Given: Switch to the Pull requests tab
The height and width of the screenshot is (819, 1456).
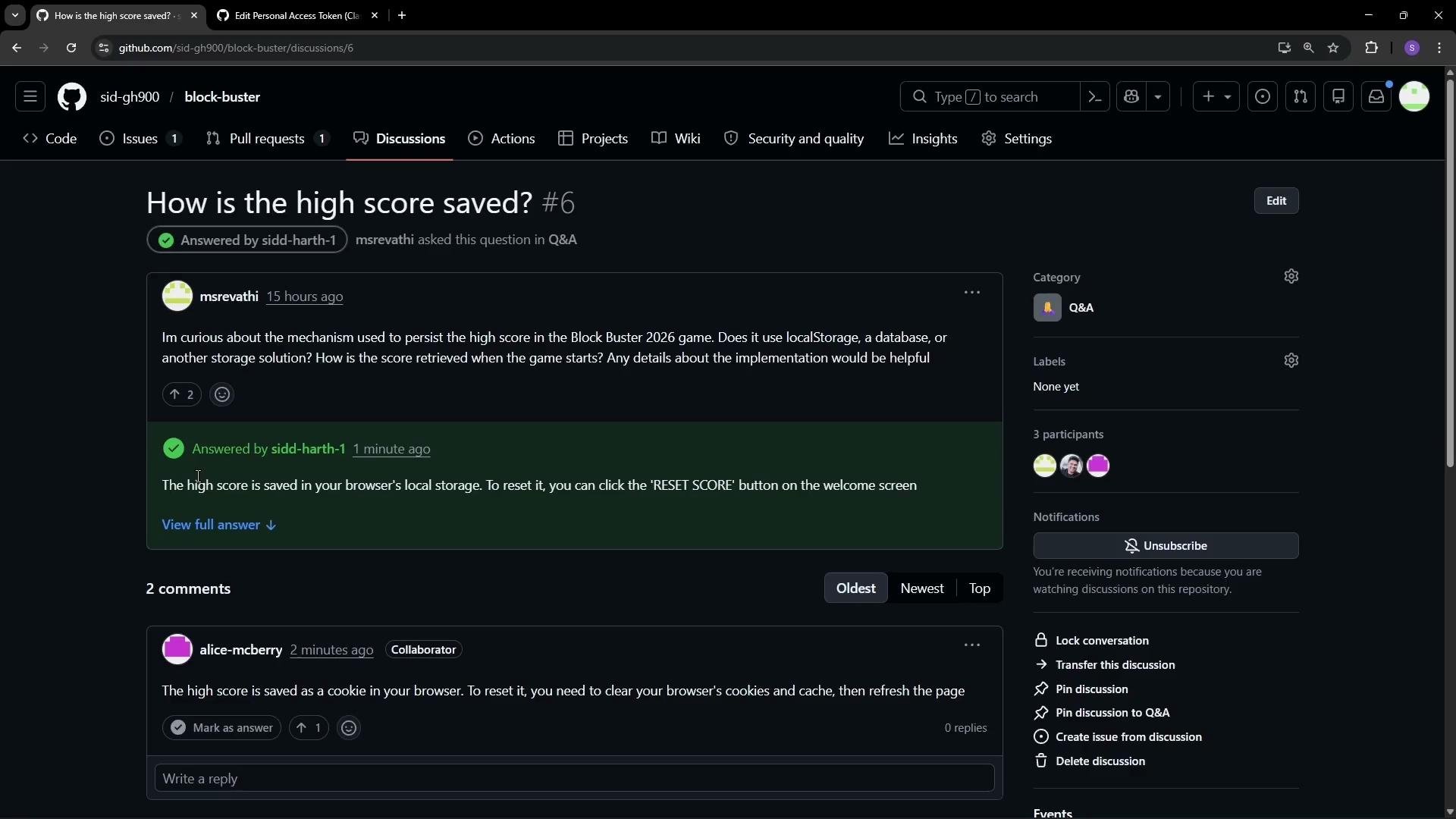Looking at the screenshot, I should [x=268, y=139].
